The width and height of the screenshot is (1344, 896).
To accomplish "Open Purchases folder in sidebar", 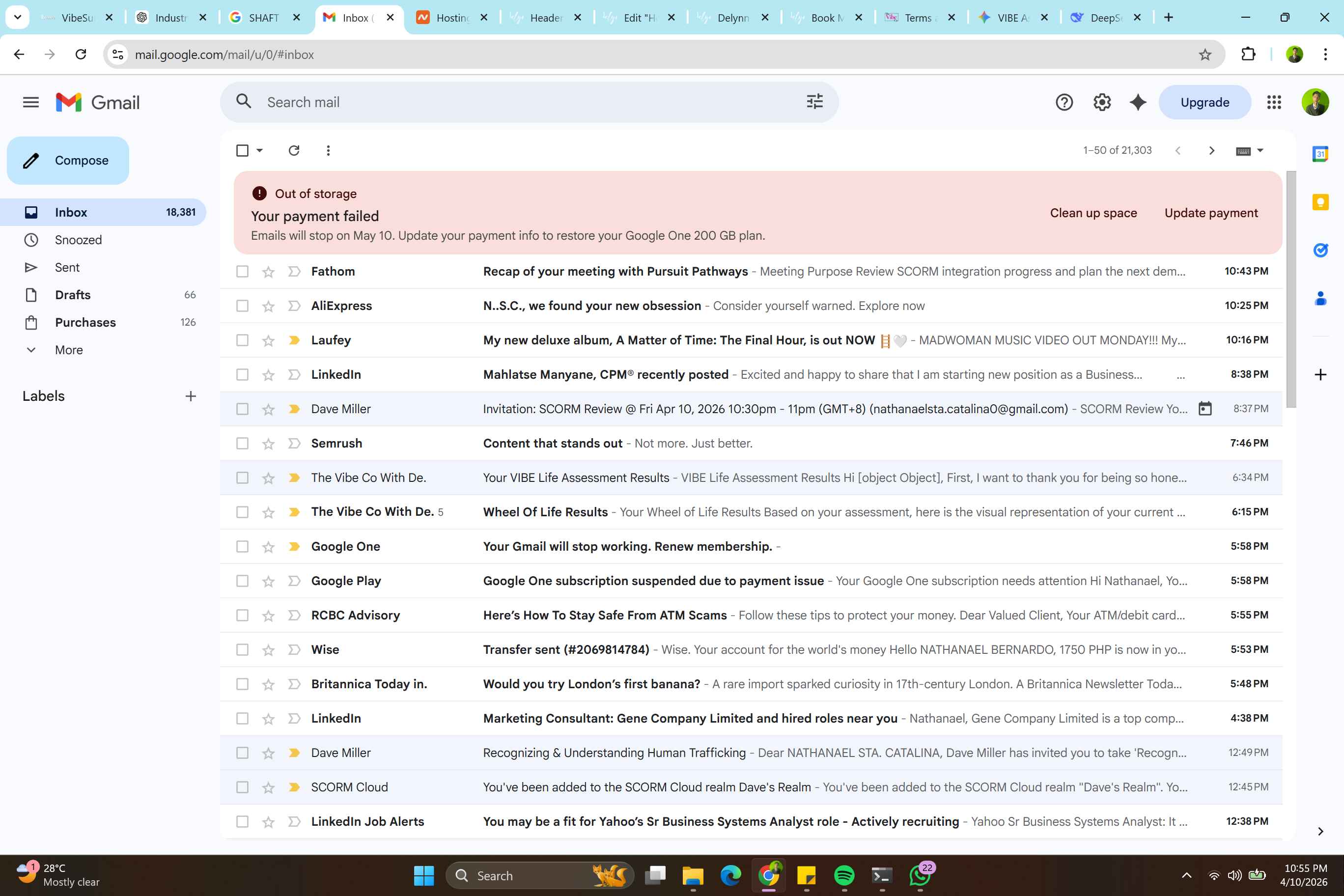I will [x=103, y=322].
